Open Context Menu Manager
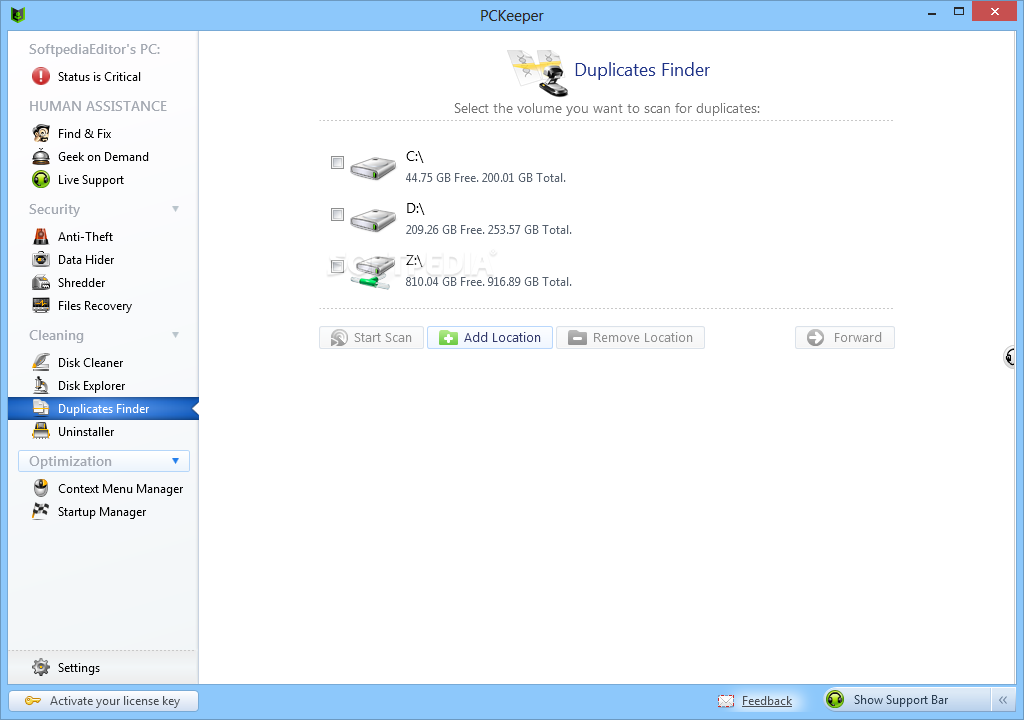1024x720 pixels. pyautogui.click(x=120, y=489)
